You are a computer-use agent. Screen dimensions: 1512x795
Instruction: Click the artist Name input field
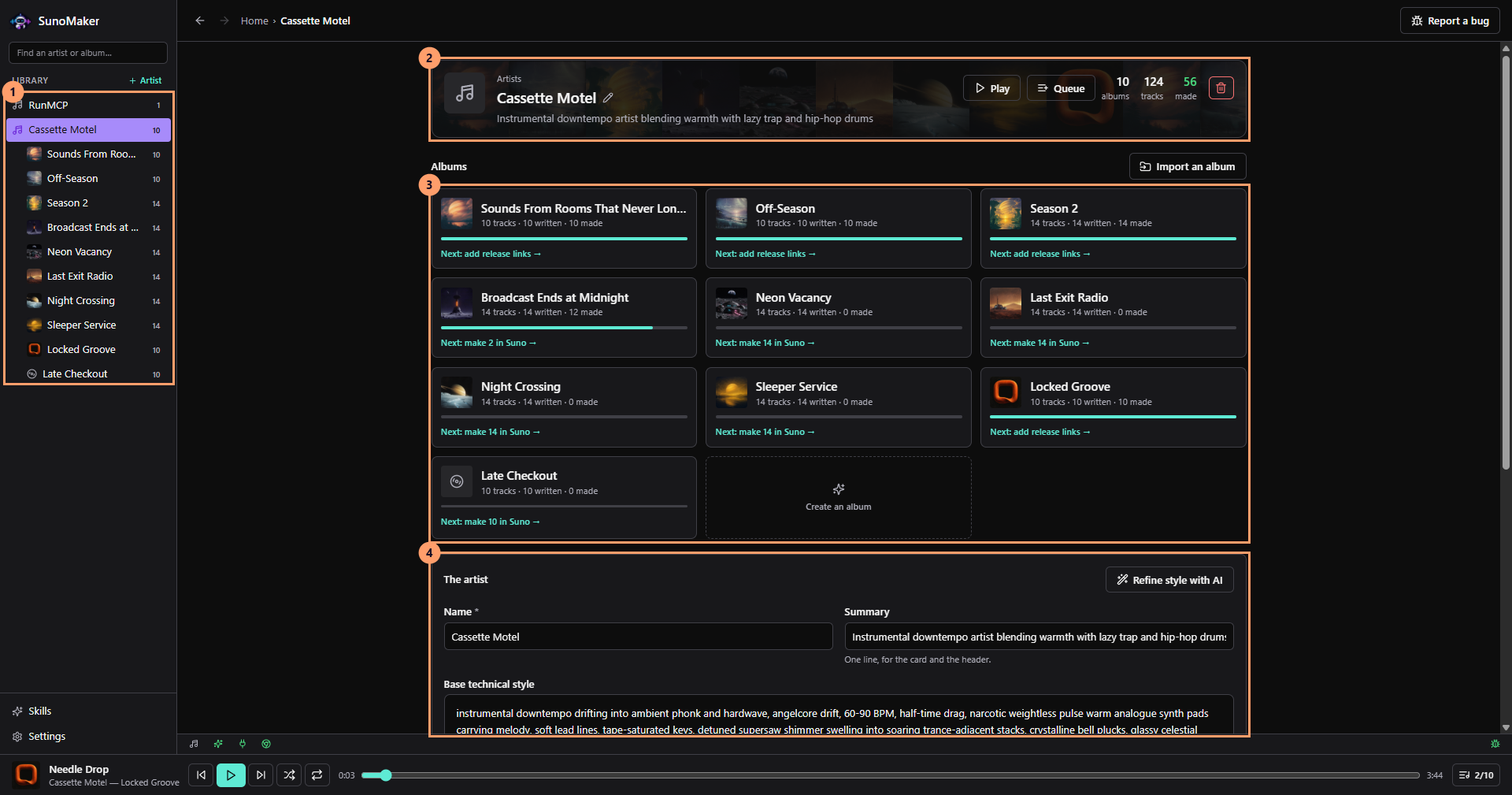[638, 637]
